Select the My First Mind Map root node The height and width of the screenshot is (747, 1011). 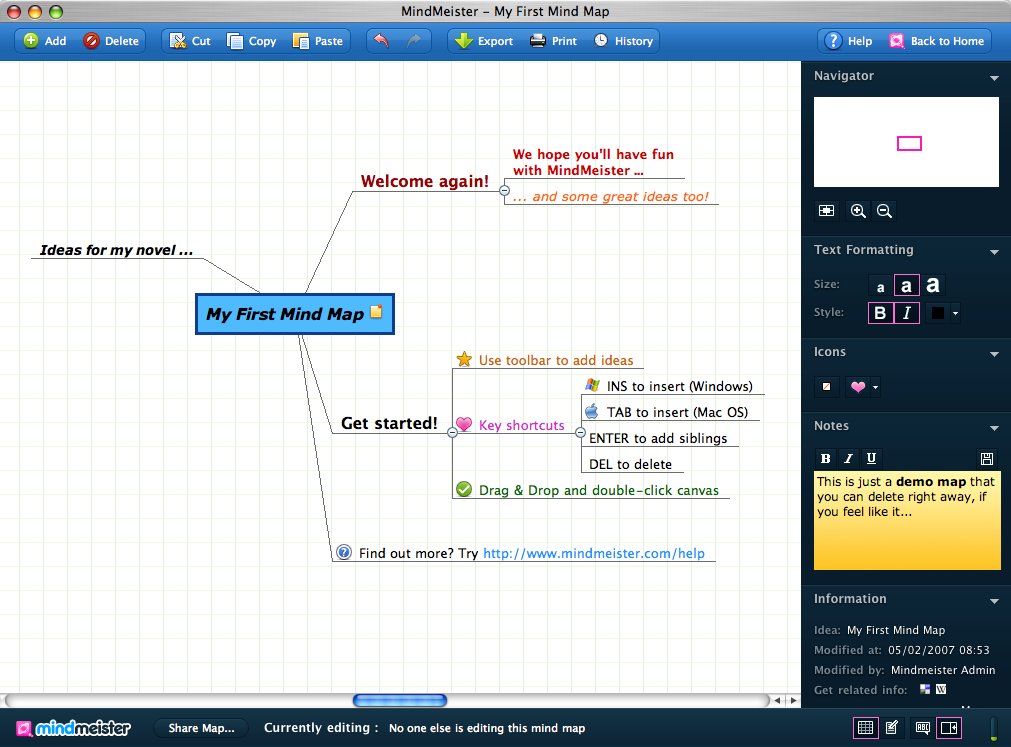point(295,314)
